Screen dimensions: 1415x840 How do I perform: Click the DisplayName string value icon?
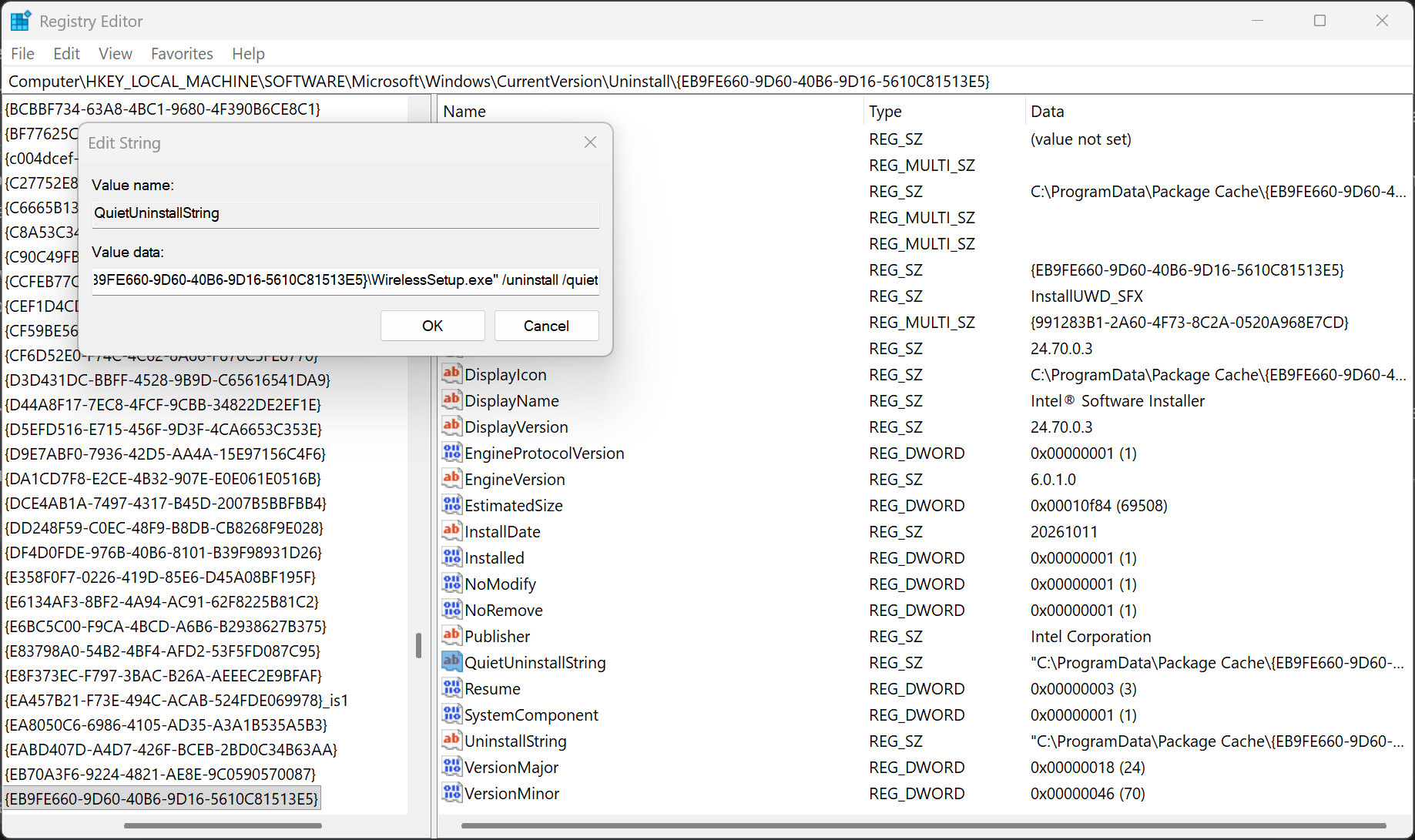pyautogui.click(x=451, y=400)
